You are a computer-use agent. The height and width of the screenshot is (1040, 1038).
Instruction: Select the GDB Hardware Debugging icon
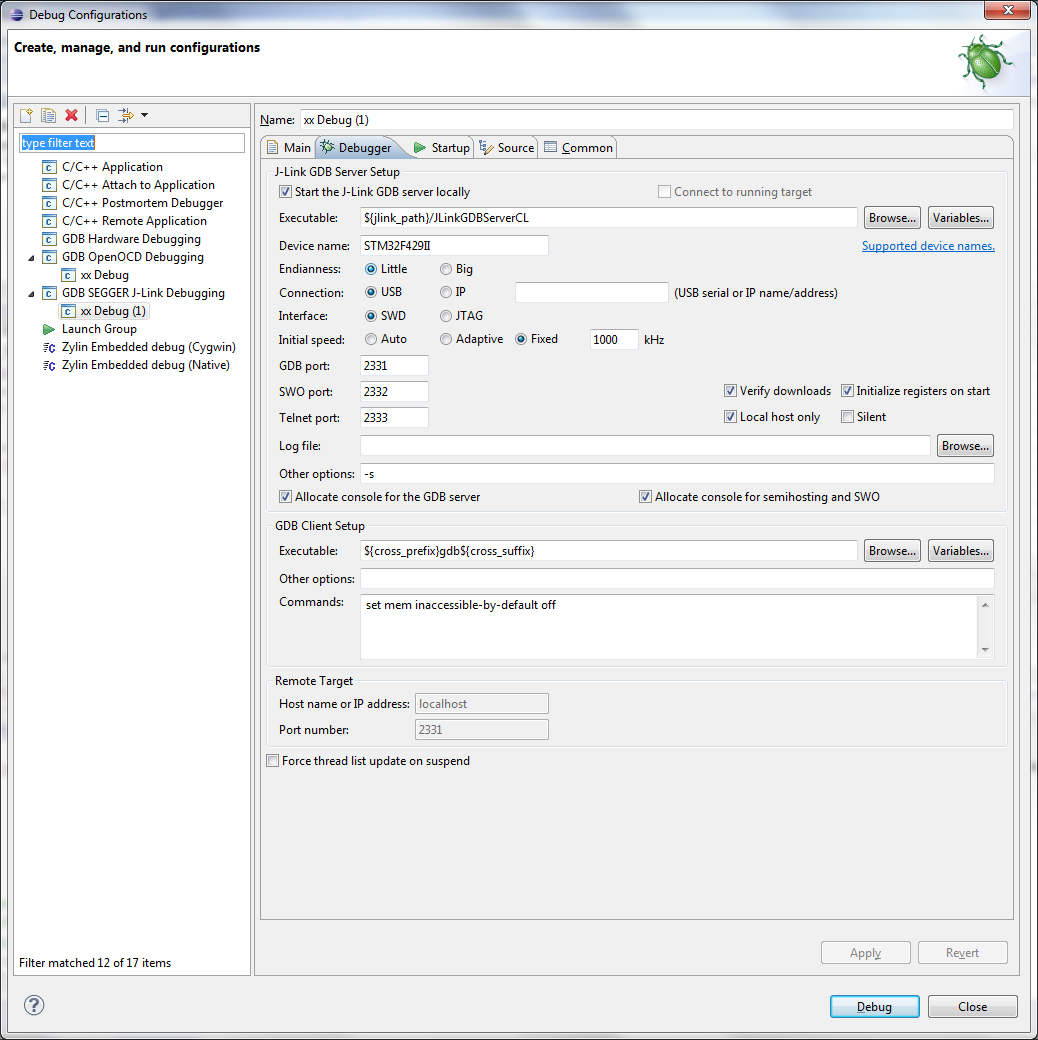pyautogui.click(x=49, y=239)
